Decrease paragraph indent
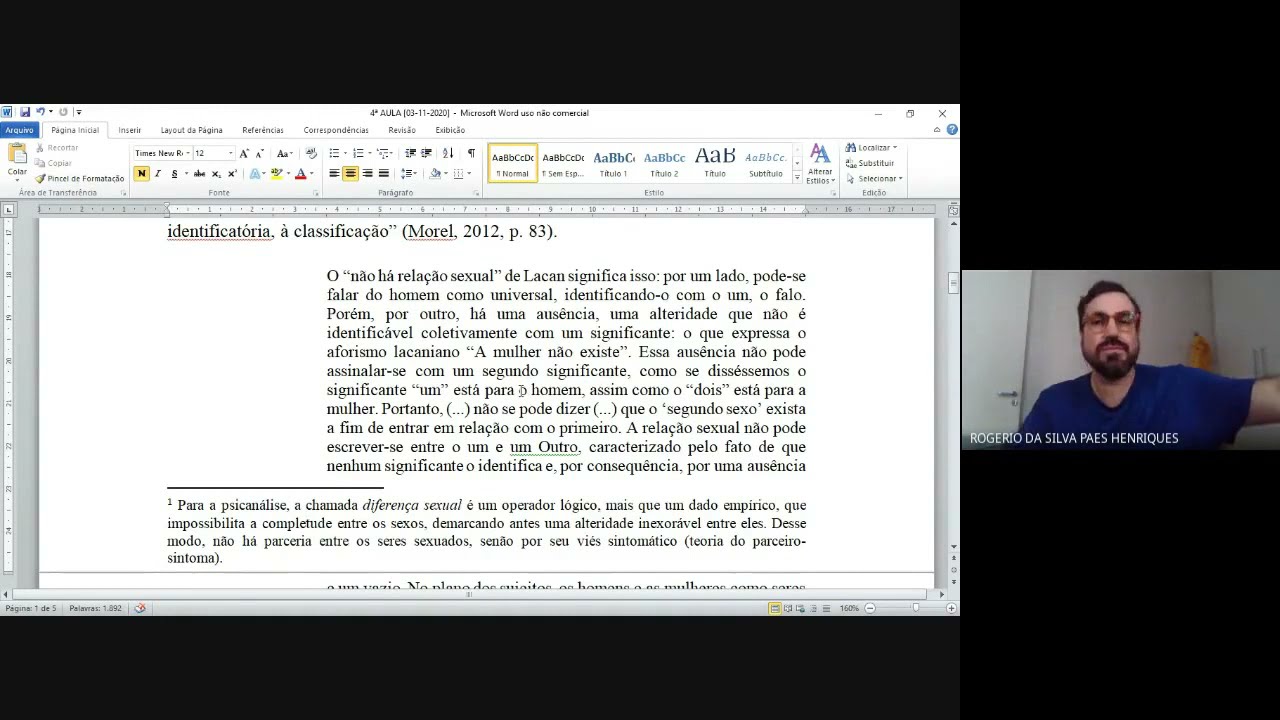 (x=410, y=153)
